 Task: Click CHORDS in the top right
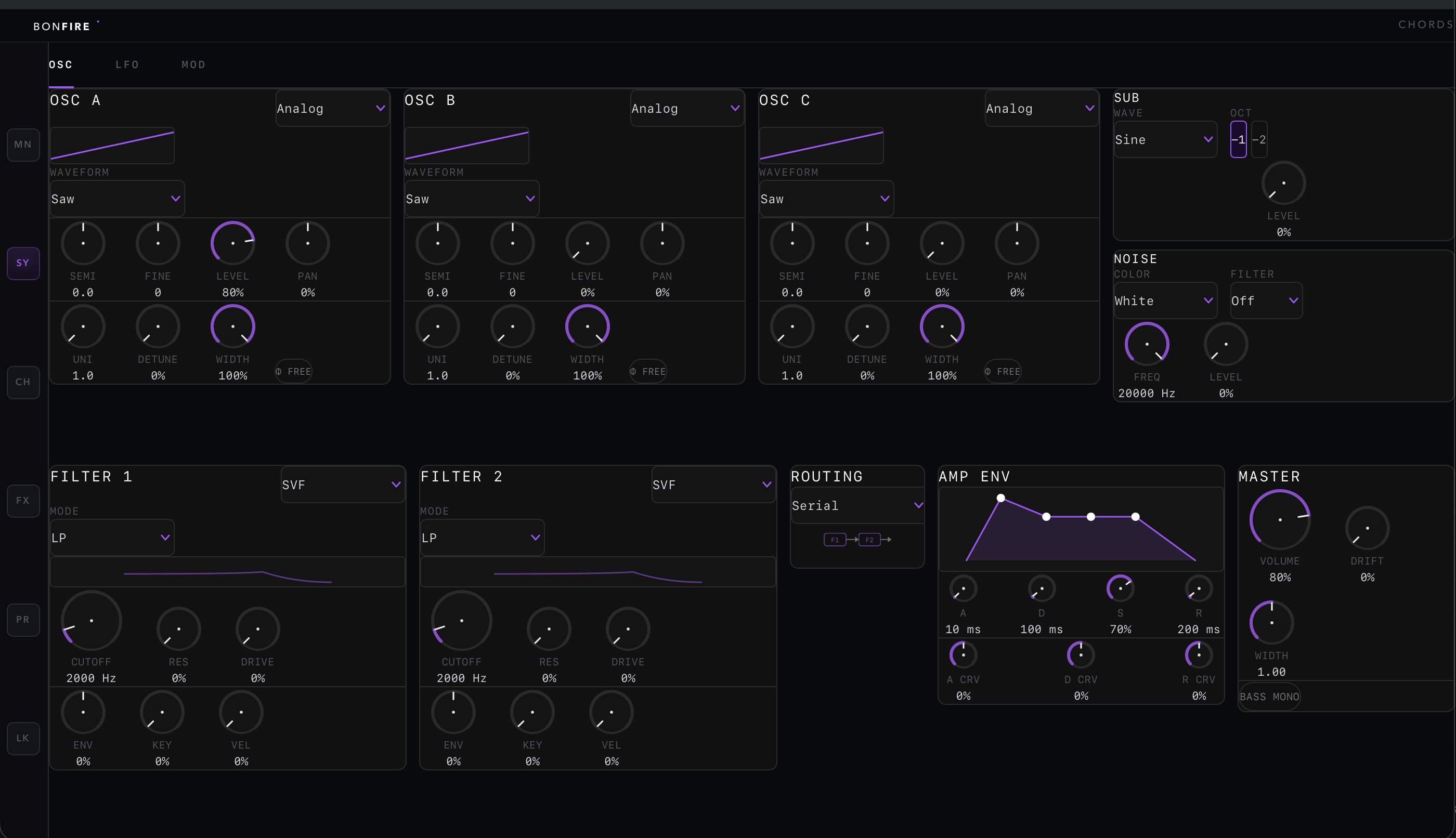(x=1424, y=24)
